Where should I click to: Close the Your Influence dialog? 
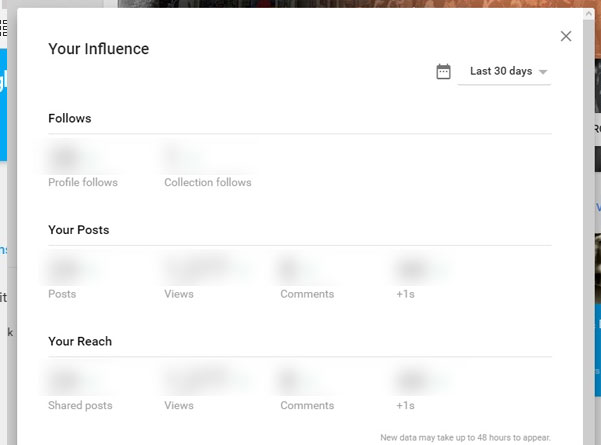point(566,36)
